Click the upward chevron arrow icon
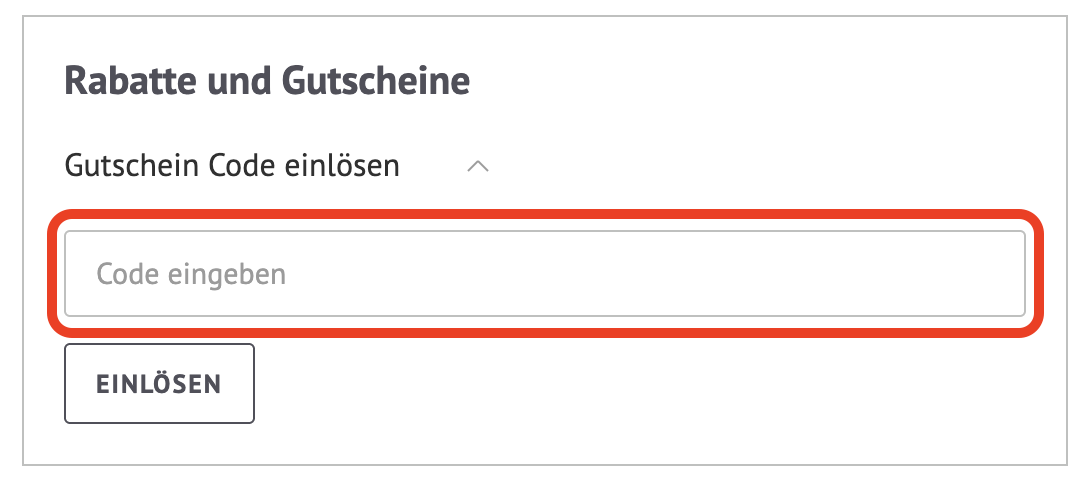This screenshot has height=482, width=1090. [478, 167]
